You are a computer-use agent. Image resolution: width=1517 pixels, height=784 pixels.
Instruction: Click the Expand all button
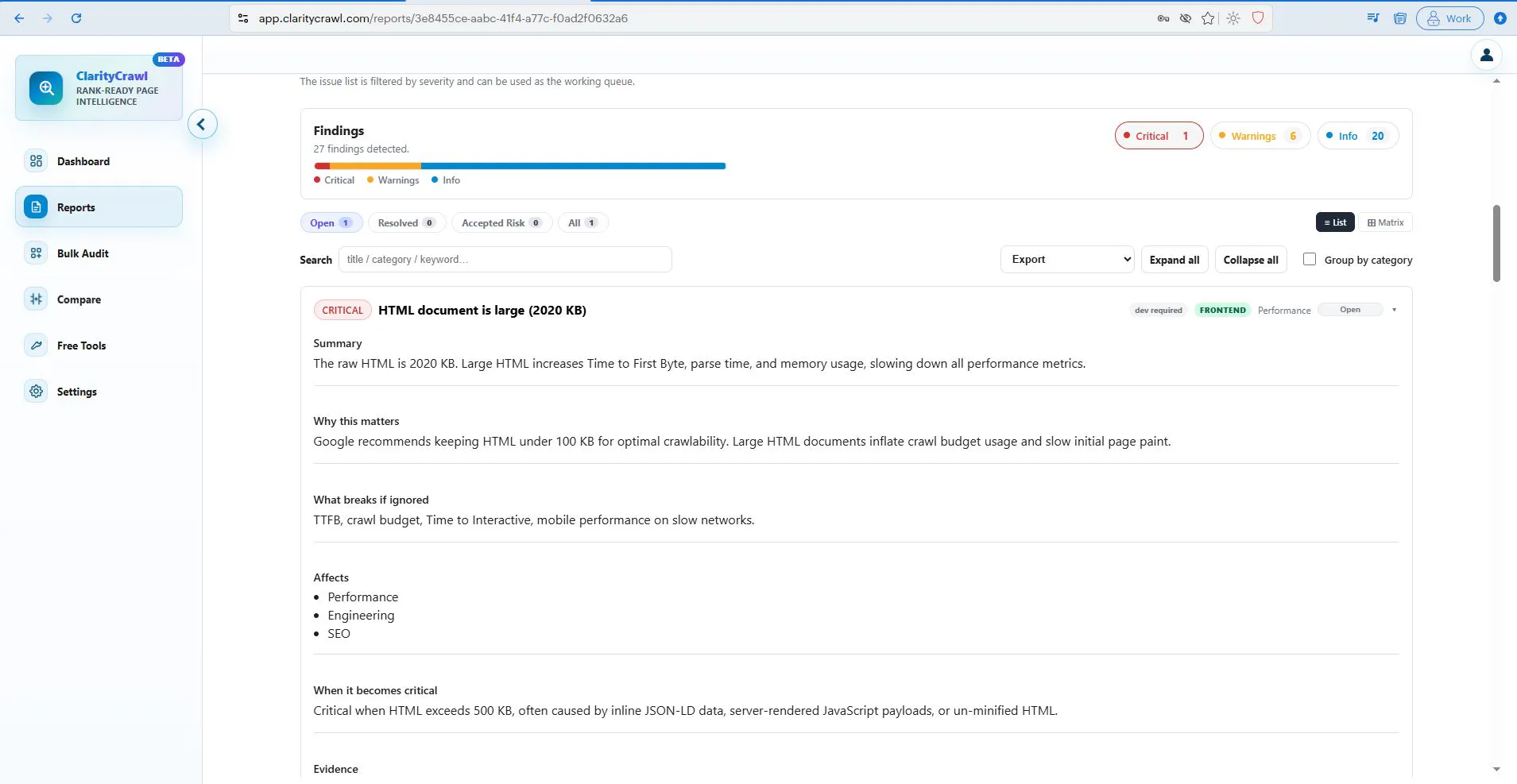coord(1175,260)
